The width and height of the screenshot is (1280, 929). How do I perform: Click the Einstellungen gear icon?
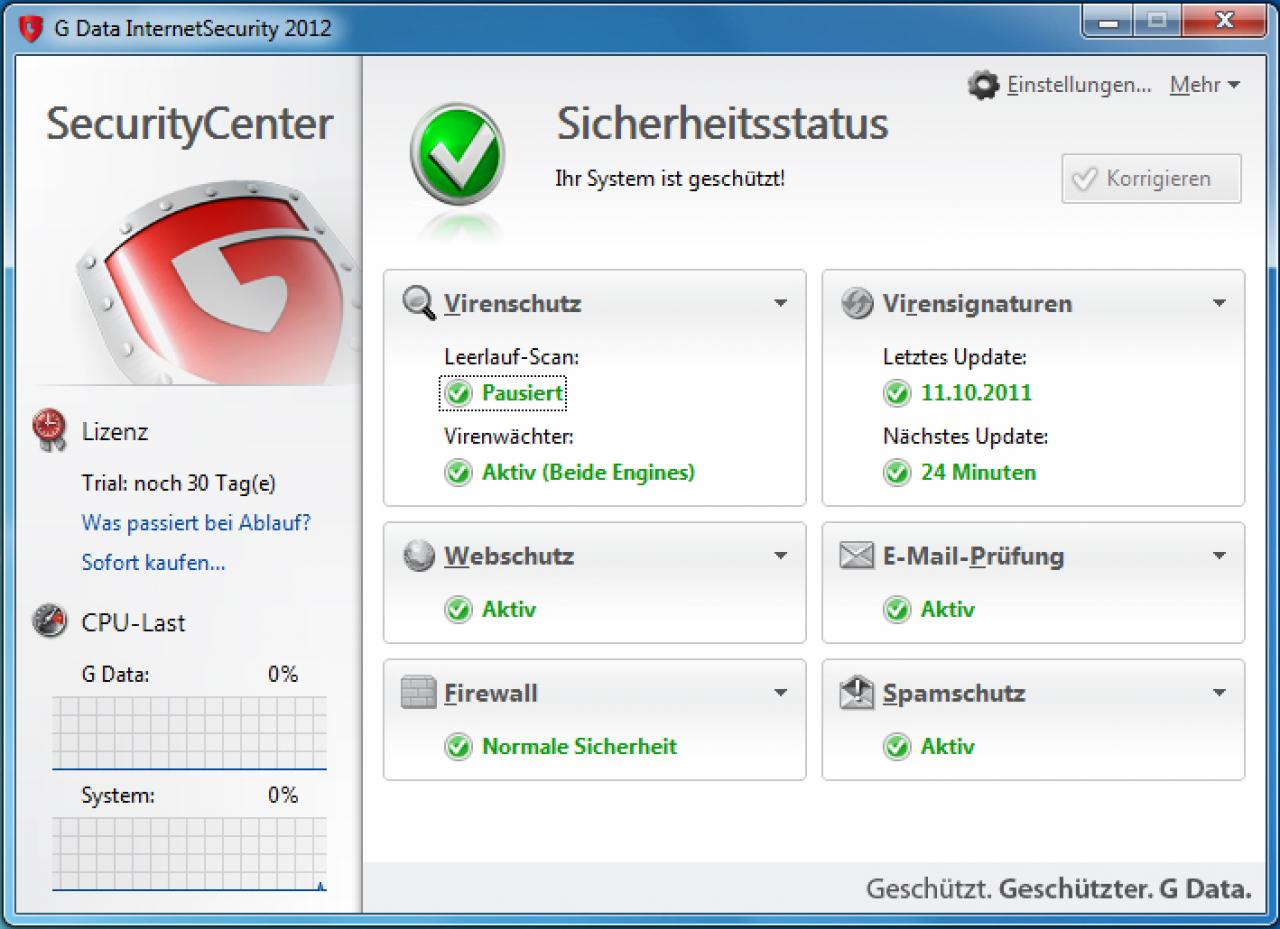click(x=983, y=85)
